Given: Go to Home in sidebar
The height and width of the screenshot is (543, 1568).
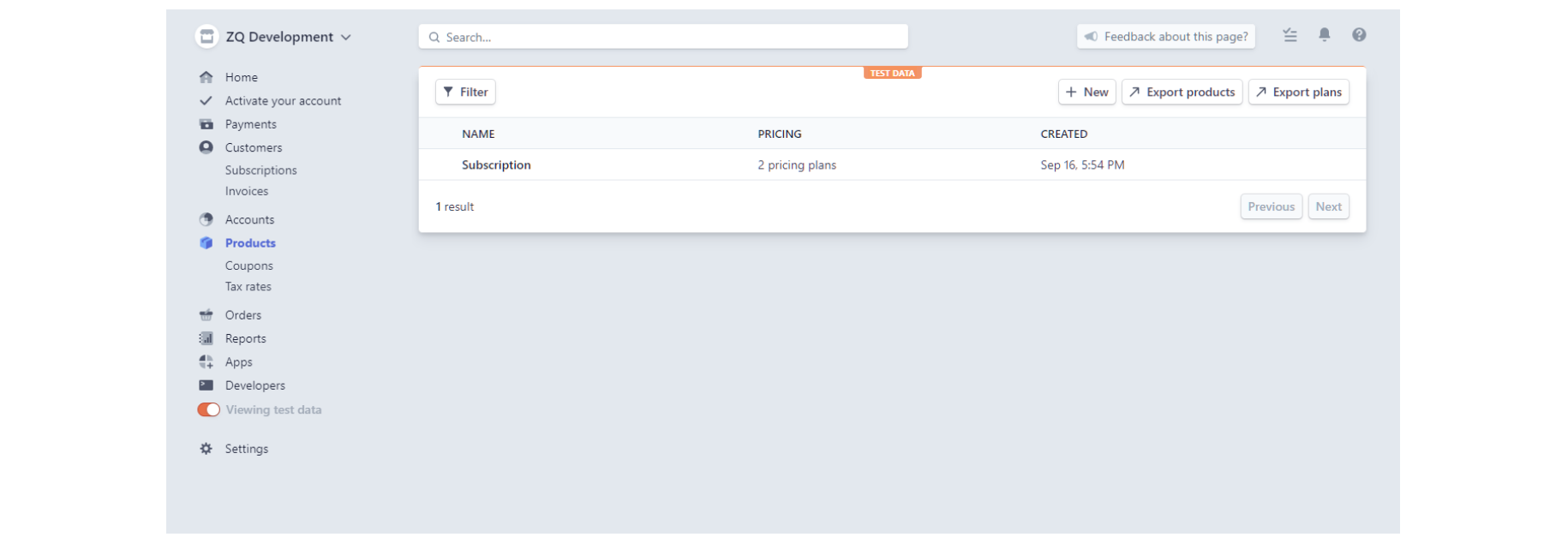Looking at the screenshot, I should [242, 77].
